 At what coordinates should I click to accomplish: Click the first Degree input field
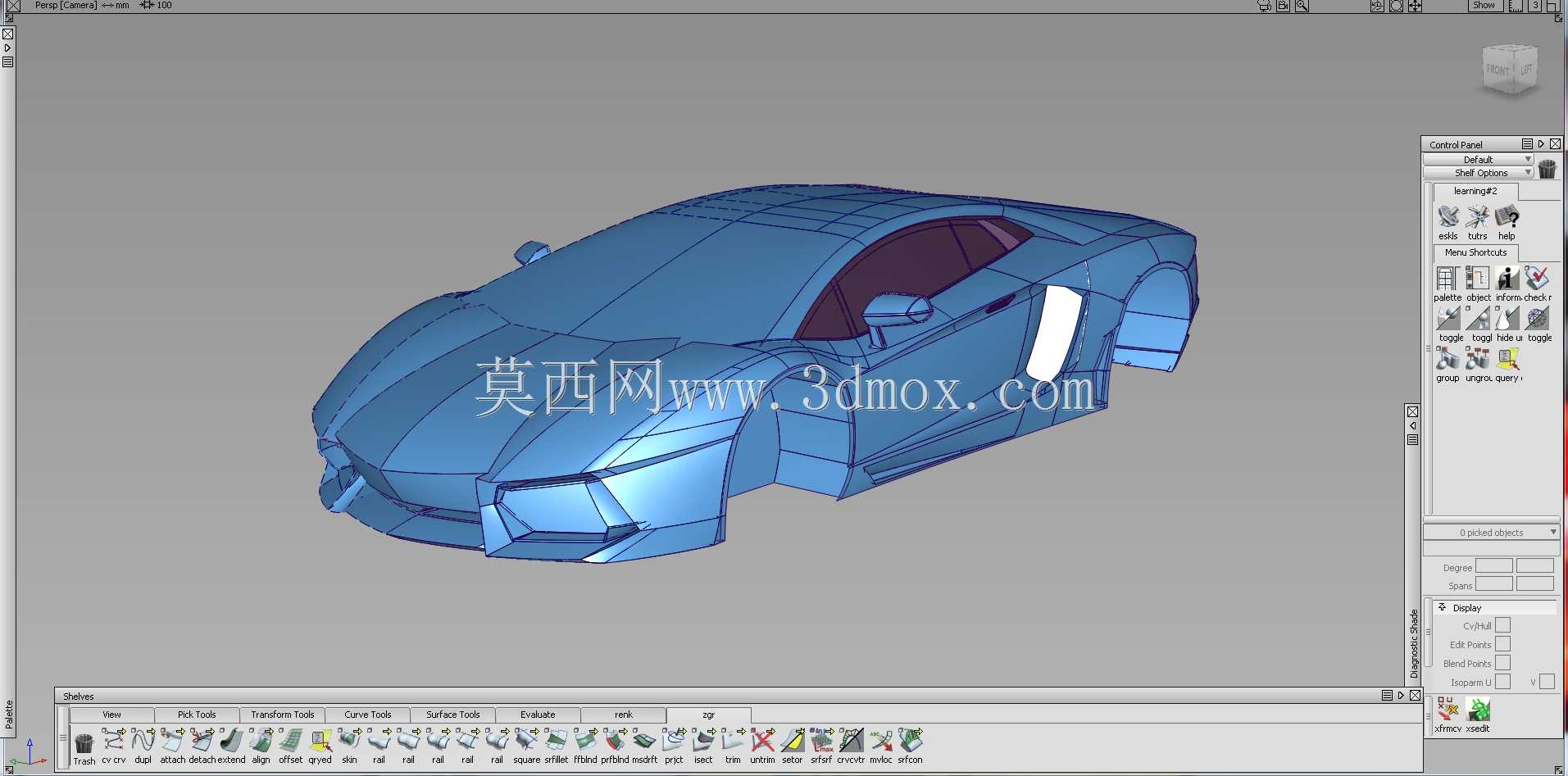click(x=1493, y=566)
